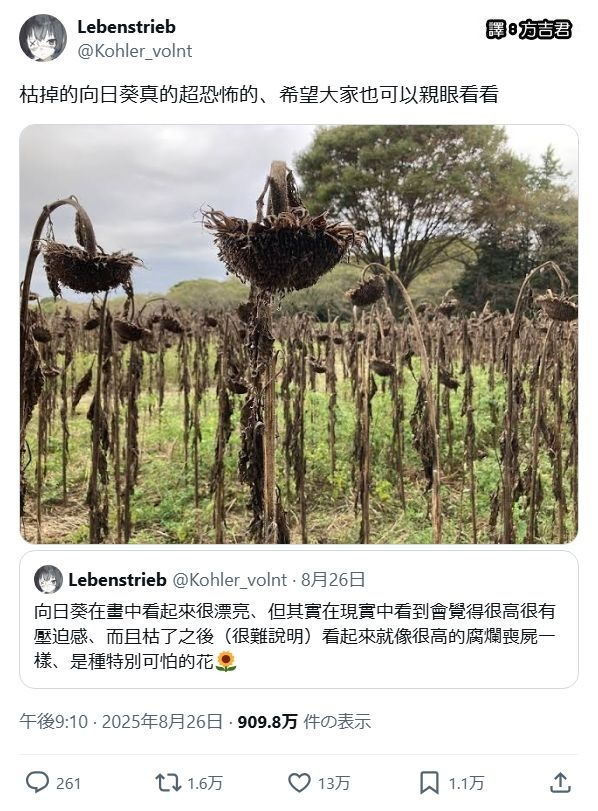Click the 午後9:10 · 2025年8月26日 timestamp
Screen dimensions: 598x811
[121, 721]
